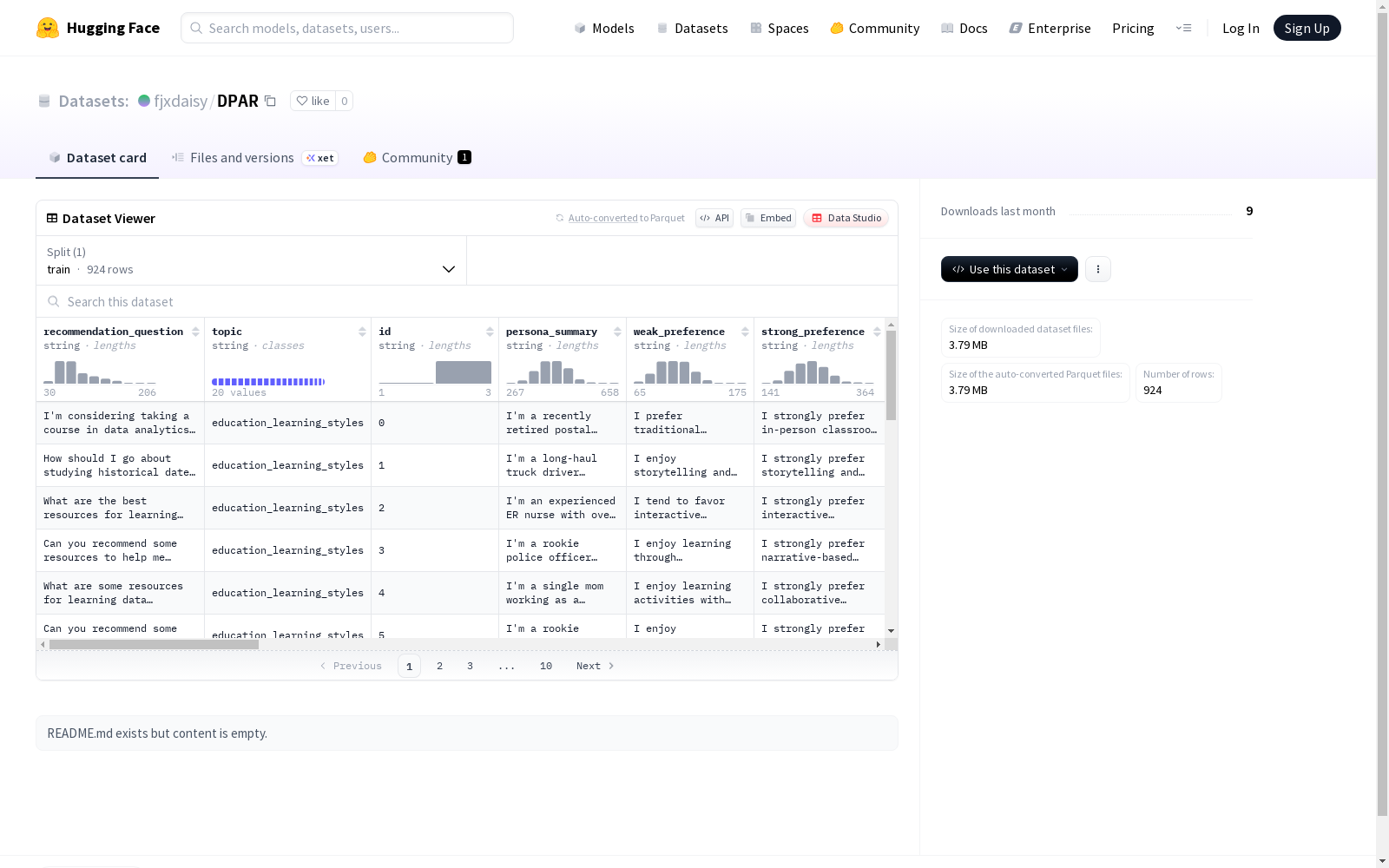The height and width of the screenshot is (868, 1389).
Task: Click the id lengths histogram
Action: tap(435, 372)
